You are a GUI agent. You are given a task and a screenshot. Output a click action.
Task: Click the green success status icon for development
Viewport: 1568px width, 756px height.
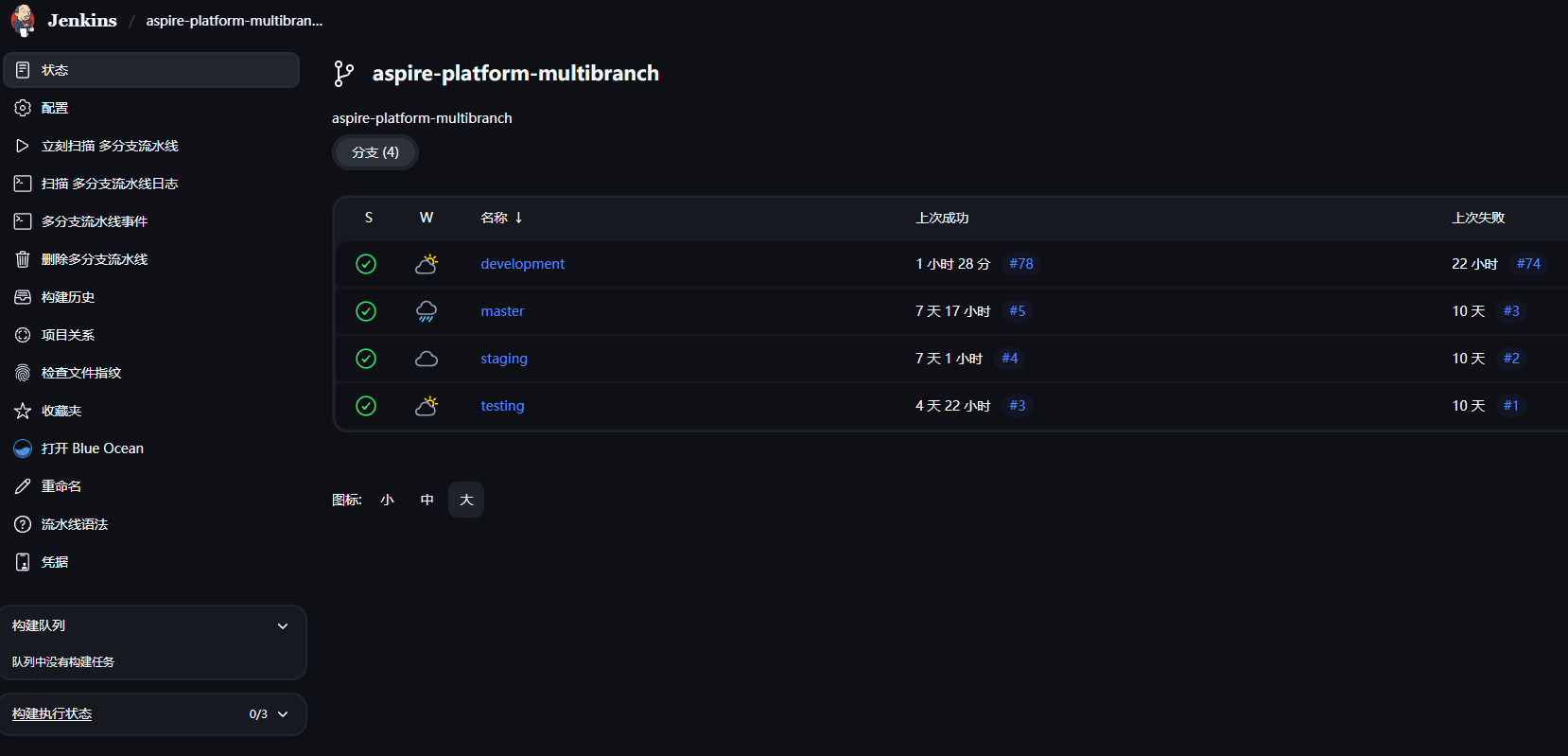pos(366,264)
